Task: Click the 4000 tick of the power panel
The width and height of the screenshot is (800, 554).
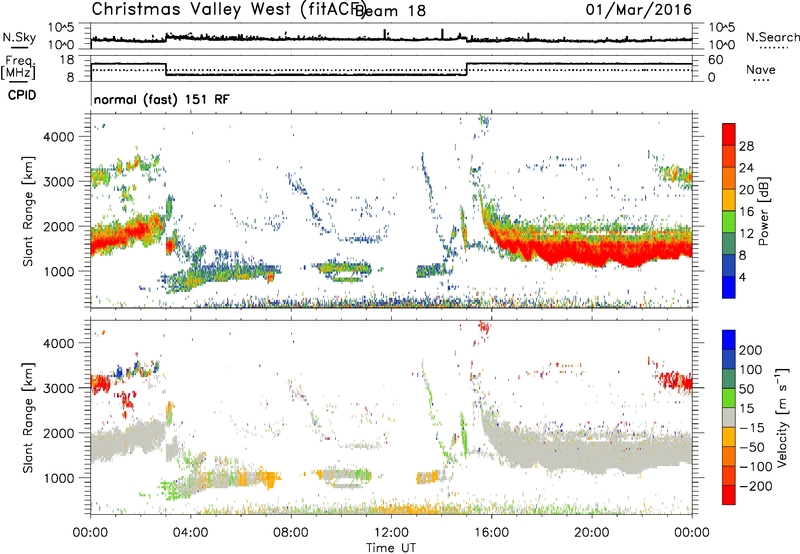Action: tap(58, 137)
